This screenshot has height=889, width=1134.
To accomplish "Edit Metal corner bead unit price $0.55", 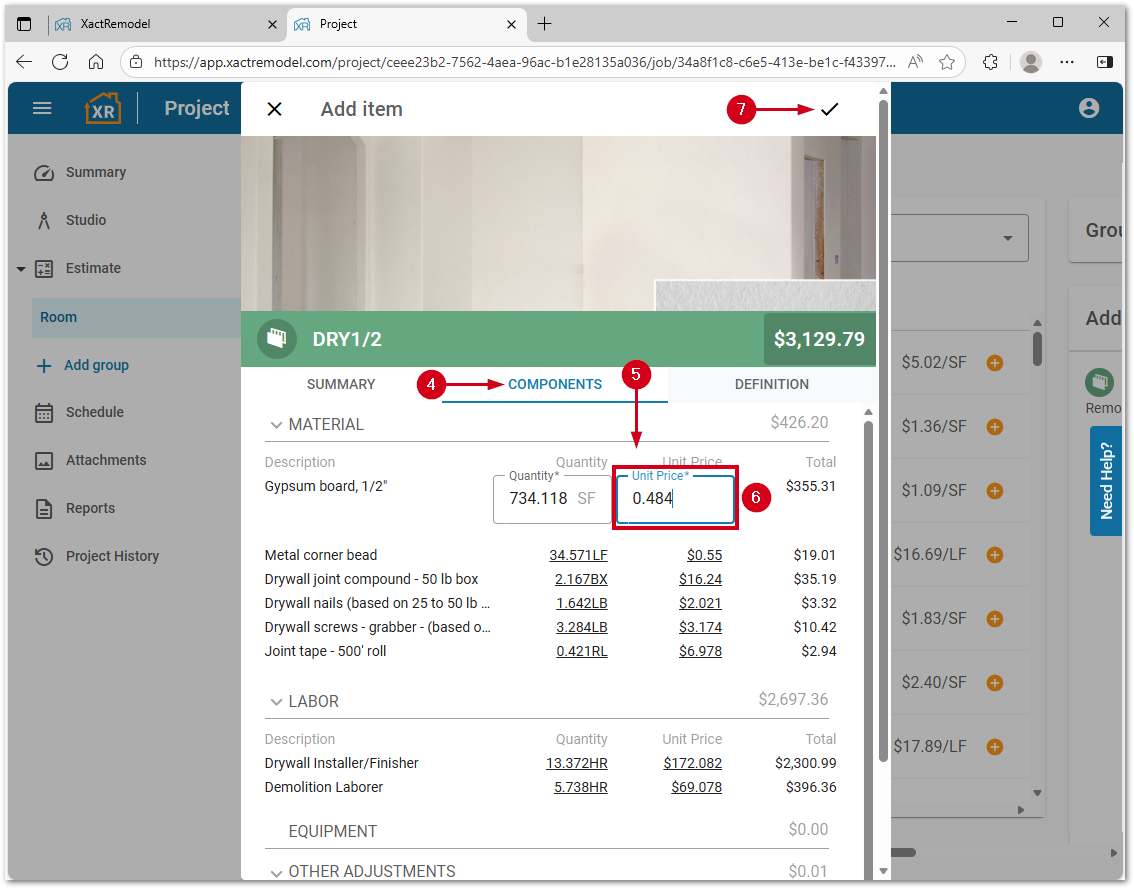I will point(704,555).
